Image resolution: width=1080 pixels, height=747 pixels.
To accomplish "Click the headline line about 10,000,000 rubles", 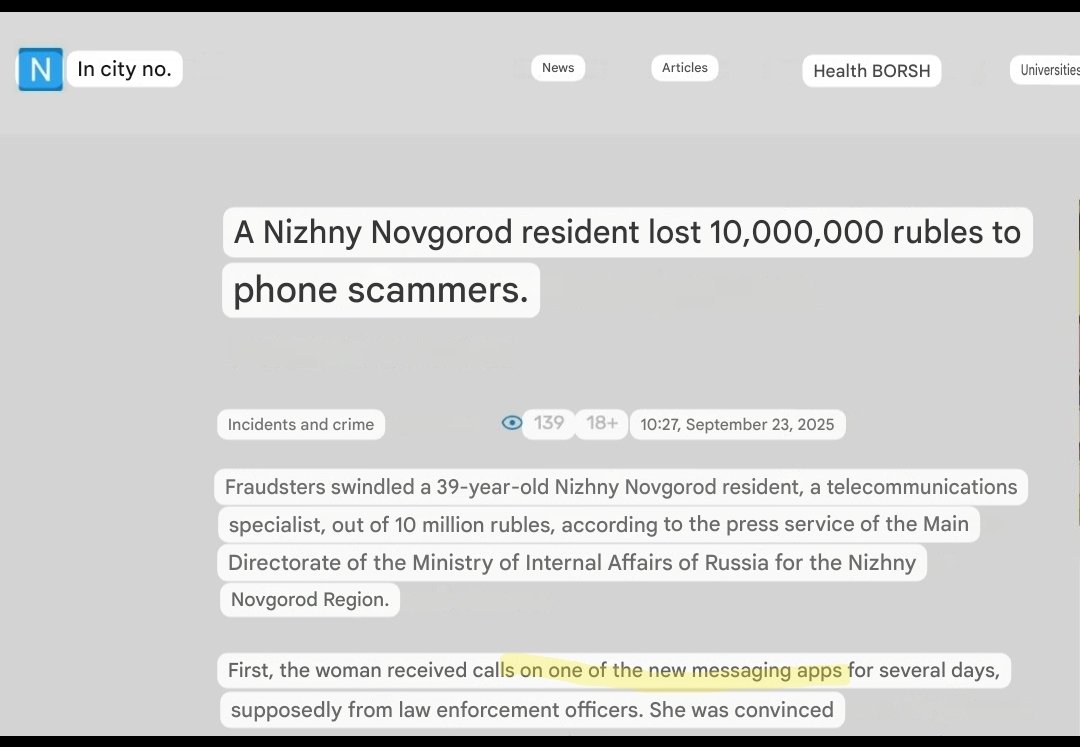I will point(627,232).
